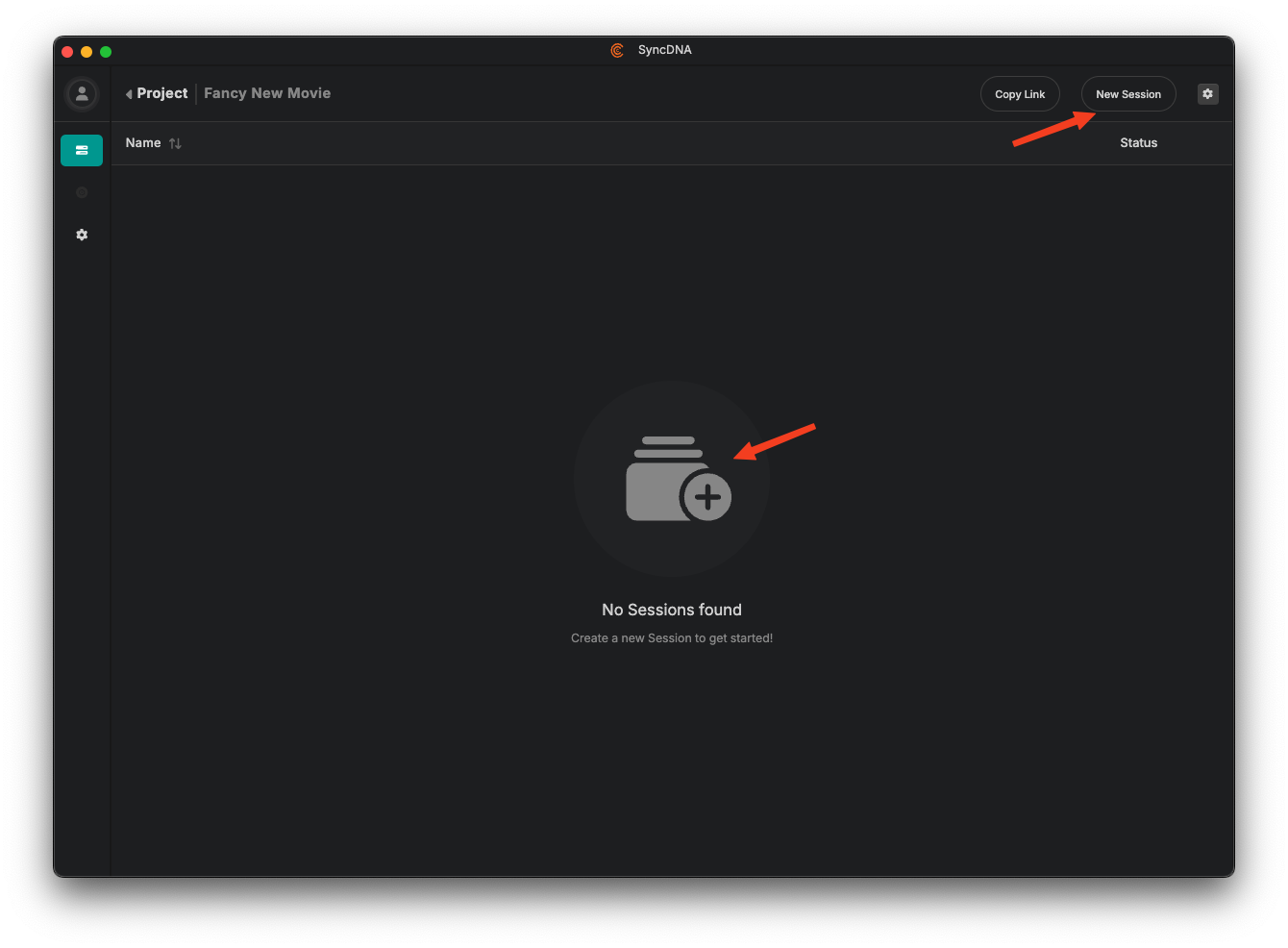Open the user profile avatar
The image size is (1288, 948).
click(x=82, y=93)
